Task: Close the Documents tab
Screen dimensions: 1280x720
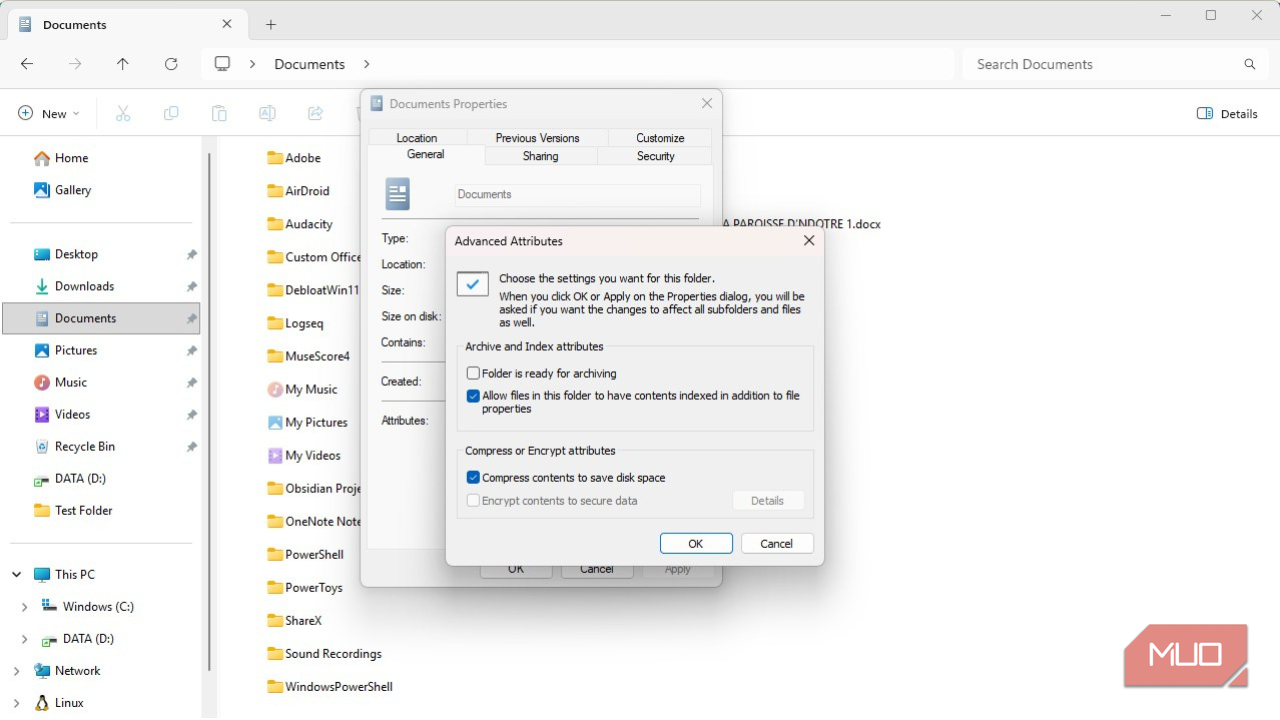Action: 227,24
